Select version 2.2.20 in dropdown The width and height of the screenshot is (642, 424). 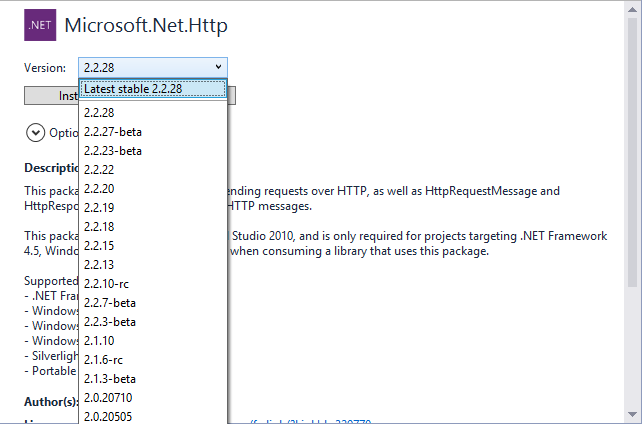[99, 189]
